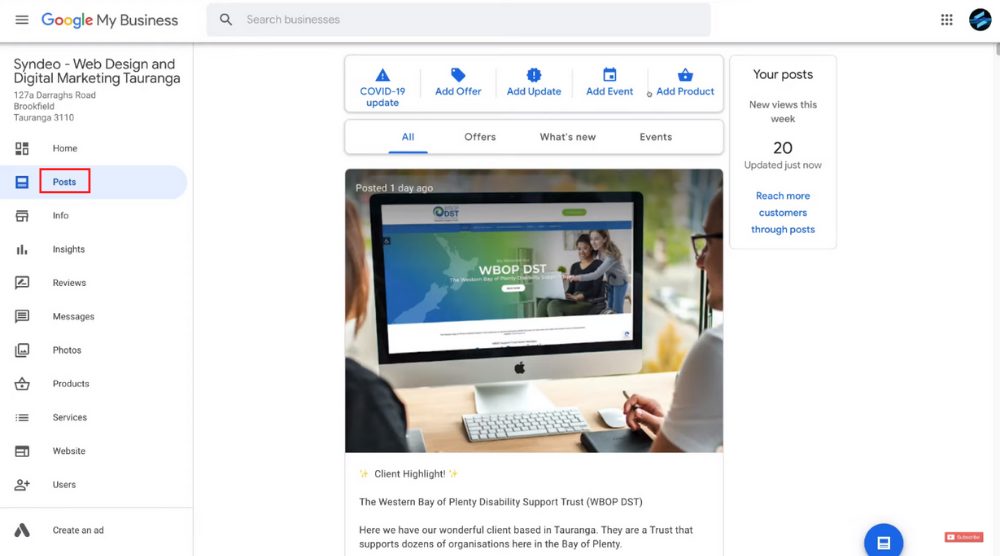The width and height of the screenshot is (1000, 556).
Task: Open Insights in the sidebar
Action: pos(69,249)
